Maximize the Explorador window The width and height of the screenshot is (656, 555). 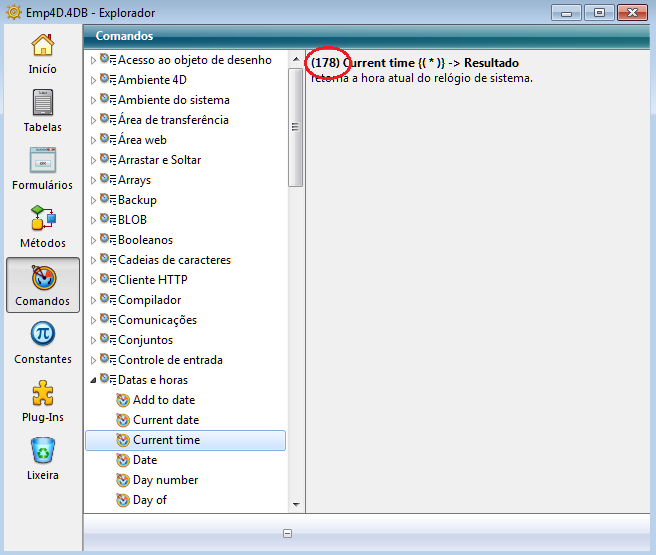click(x=599, y=13)
